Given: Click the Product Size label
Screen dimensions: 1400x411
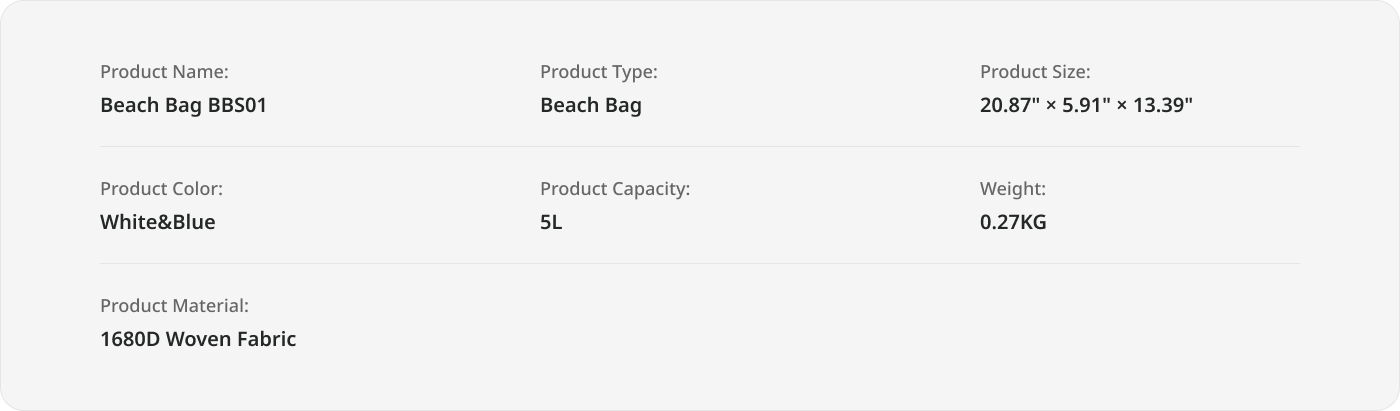Looking at the screenshot, I should 1035,72.
